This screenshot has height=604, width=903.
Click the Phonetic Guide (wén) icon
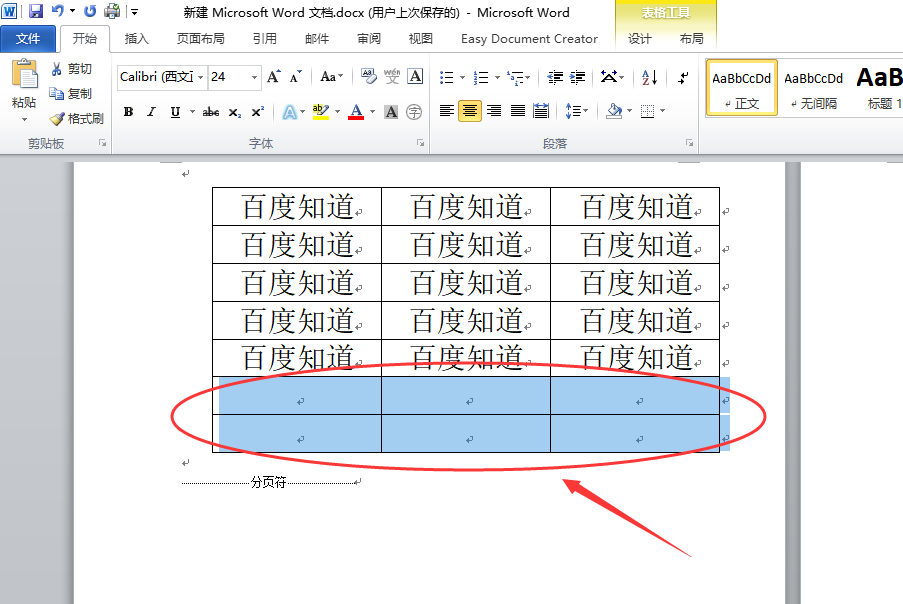pyautogui.click(x=392, y=76)
